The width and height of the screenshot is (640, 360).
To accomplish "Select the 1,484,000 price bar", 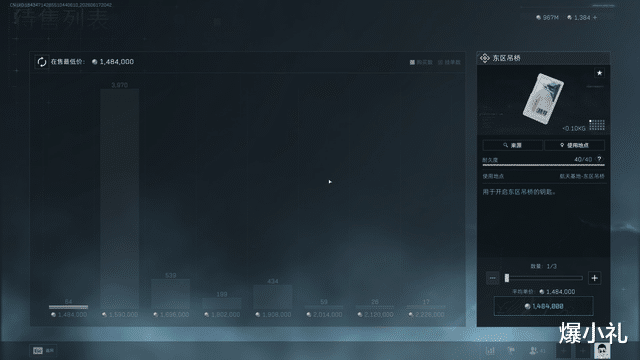I will (x=68, y=307).
